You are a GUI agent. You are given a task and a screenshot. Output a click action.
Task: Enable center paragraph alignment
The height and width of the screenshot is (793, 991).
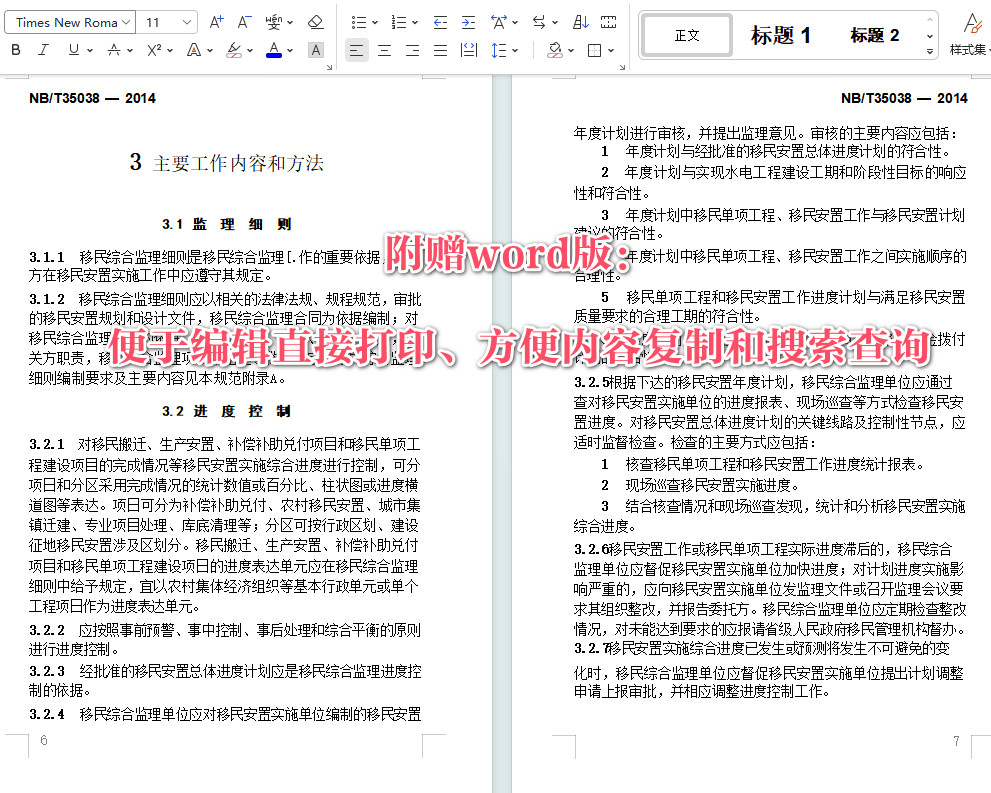pos(384,48)
